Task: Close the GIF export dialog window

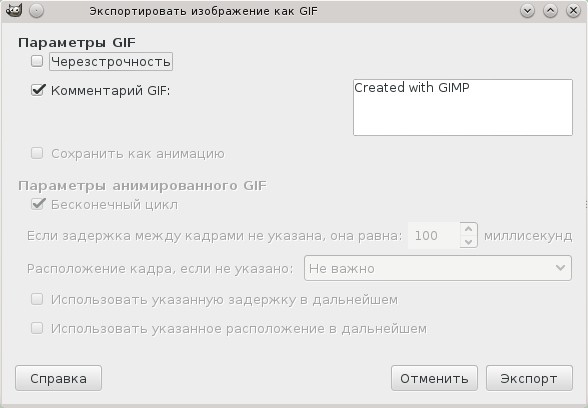Action: tap(573, 11)
